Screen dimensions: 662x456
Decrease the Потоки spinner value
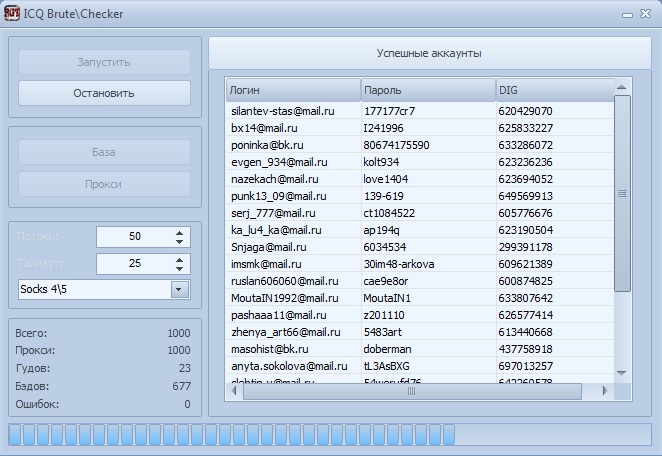pos(180,242)
